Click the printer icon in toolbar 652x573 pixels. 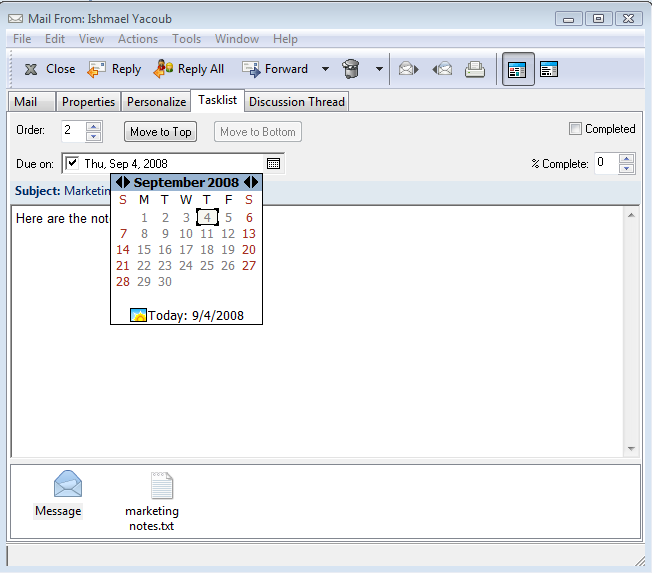[475, 69]
